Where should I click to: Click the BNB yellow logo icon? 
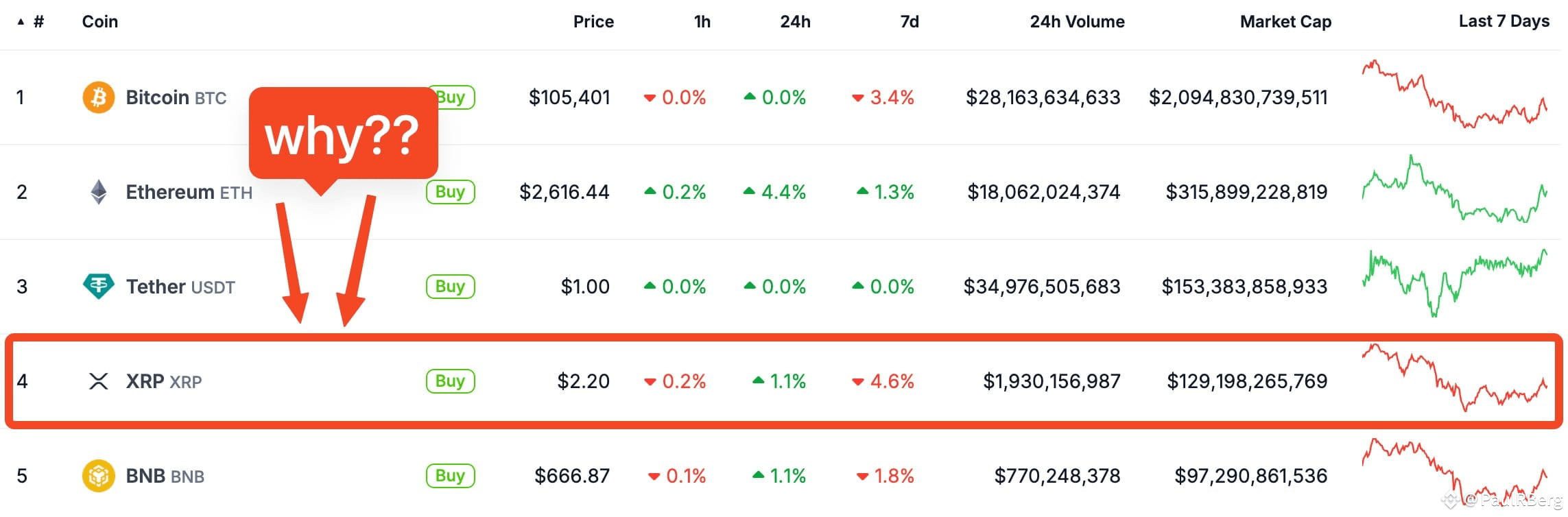pyautogui.click(x=99, y=476)
